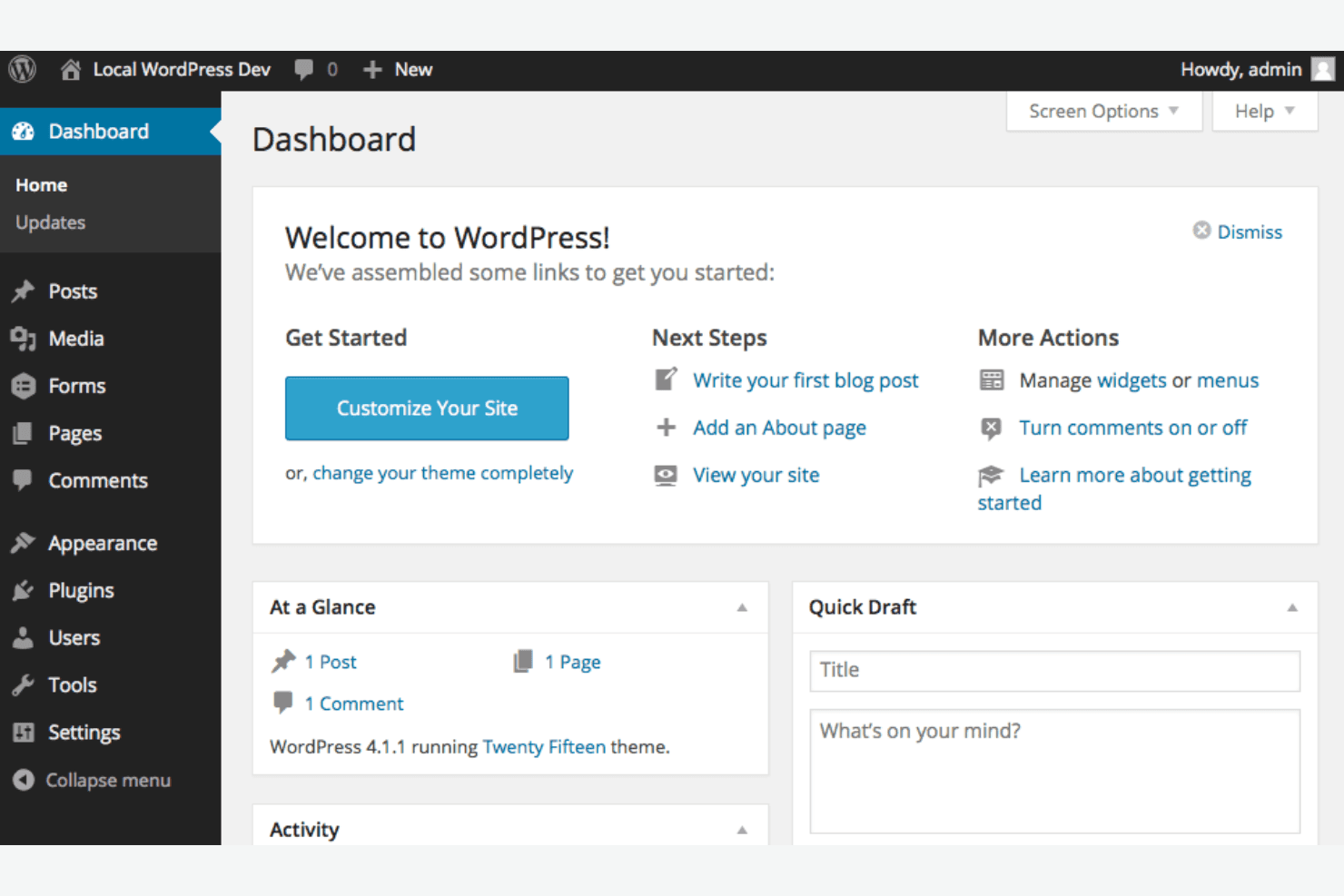Click the 1 Post link
The image size is (1344, 896).
pos(331,662)
